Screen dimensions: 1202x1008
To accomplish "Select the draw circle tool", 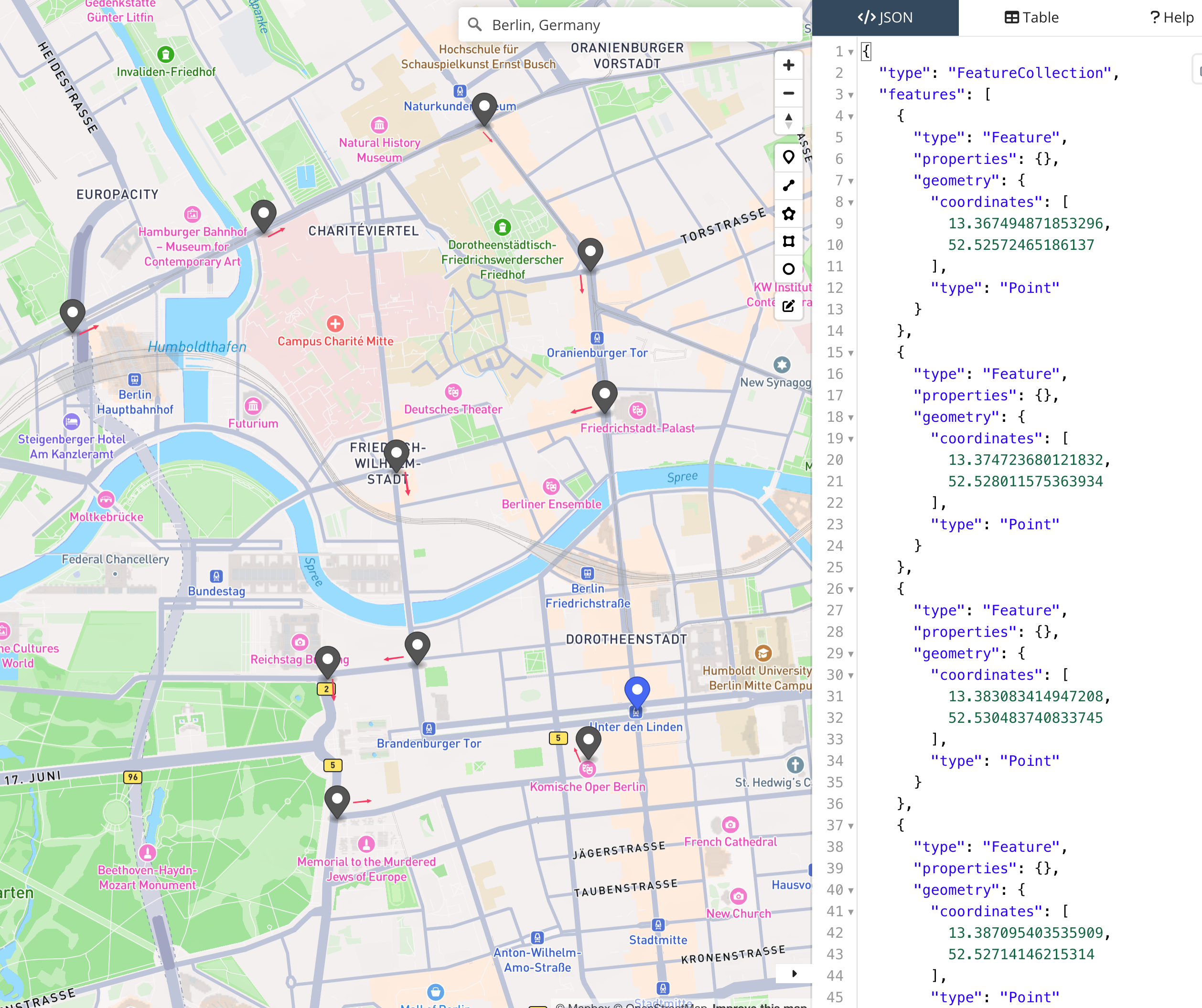I will [788, 269].
